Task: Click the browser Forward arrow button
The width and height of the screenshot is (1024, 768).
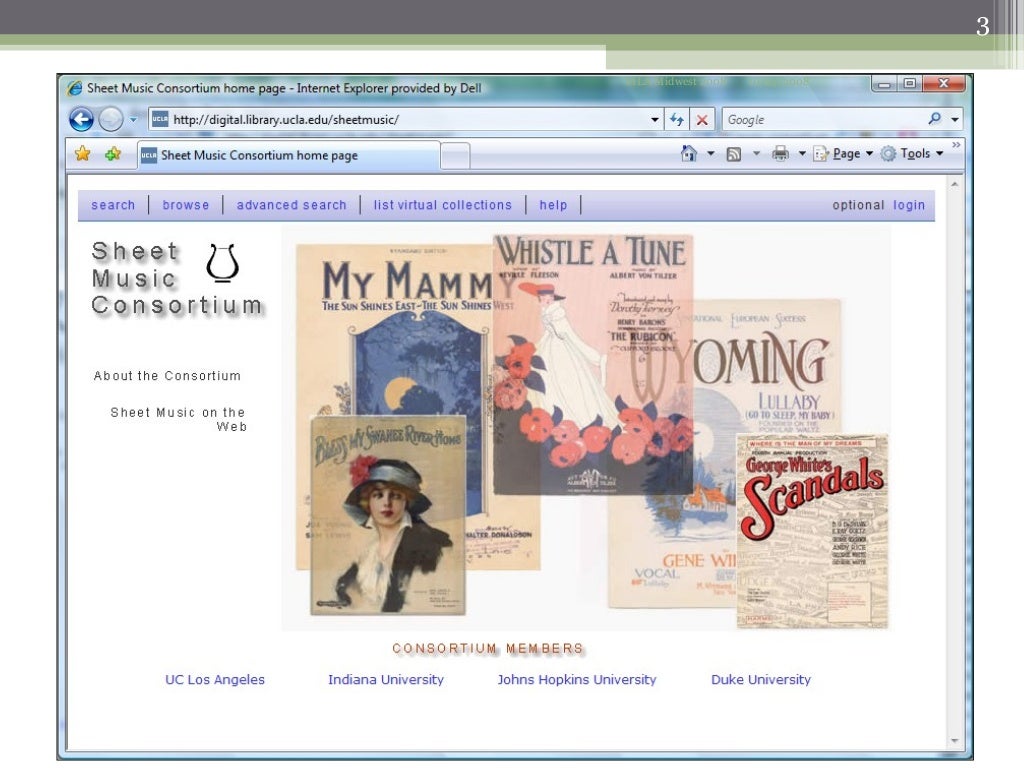Action: pos(110,120)
